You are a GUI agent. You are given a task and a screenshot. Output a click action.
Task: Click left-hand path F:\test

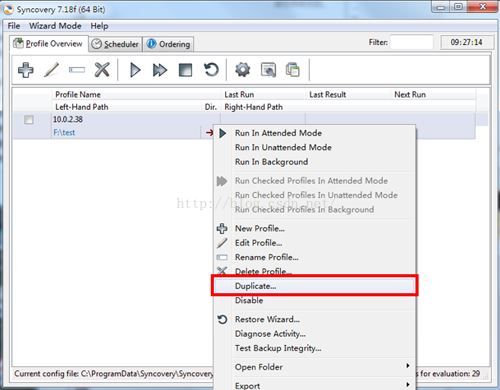(64, 133)
